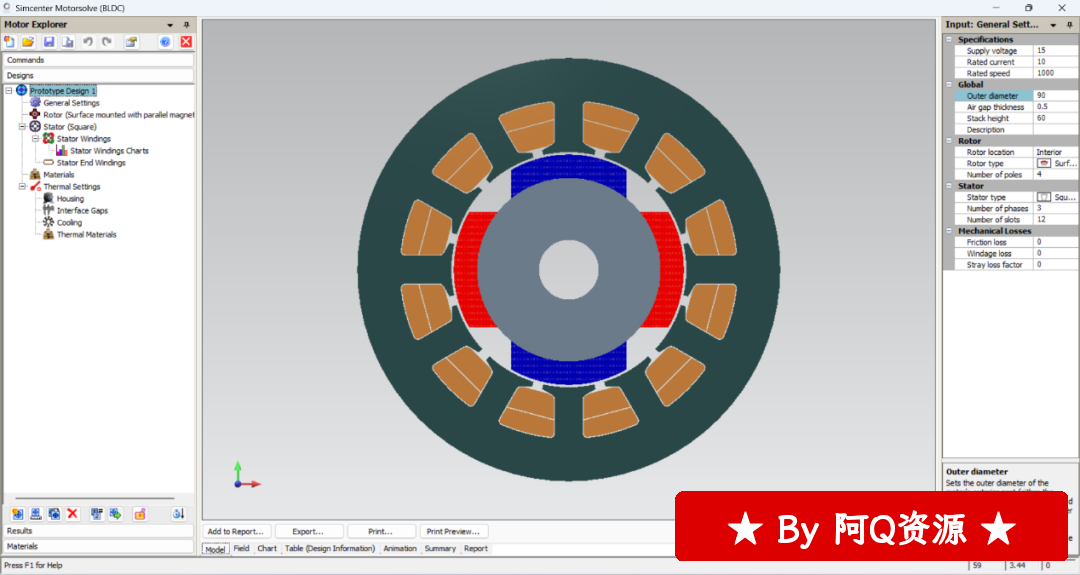Collapse the Thermal Settings tree node
The width and height of the screenshot is (1080, 575).
coord(22,187)
